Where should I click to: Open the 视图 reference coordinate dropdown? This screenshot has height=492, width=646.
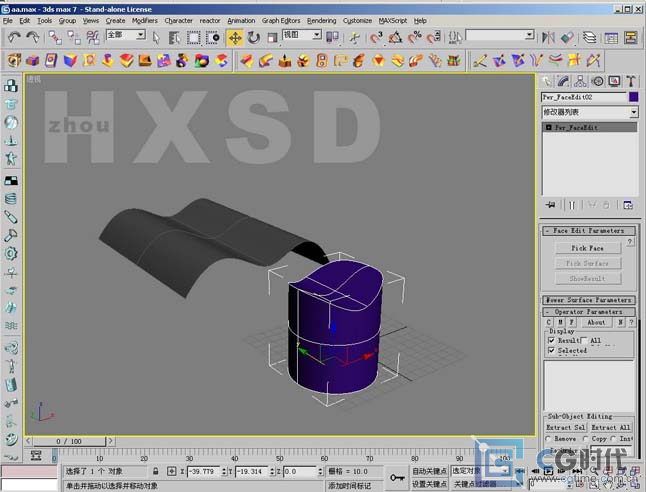pyautogui.click(x=316, y=35)
